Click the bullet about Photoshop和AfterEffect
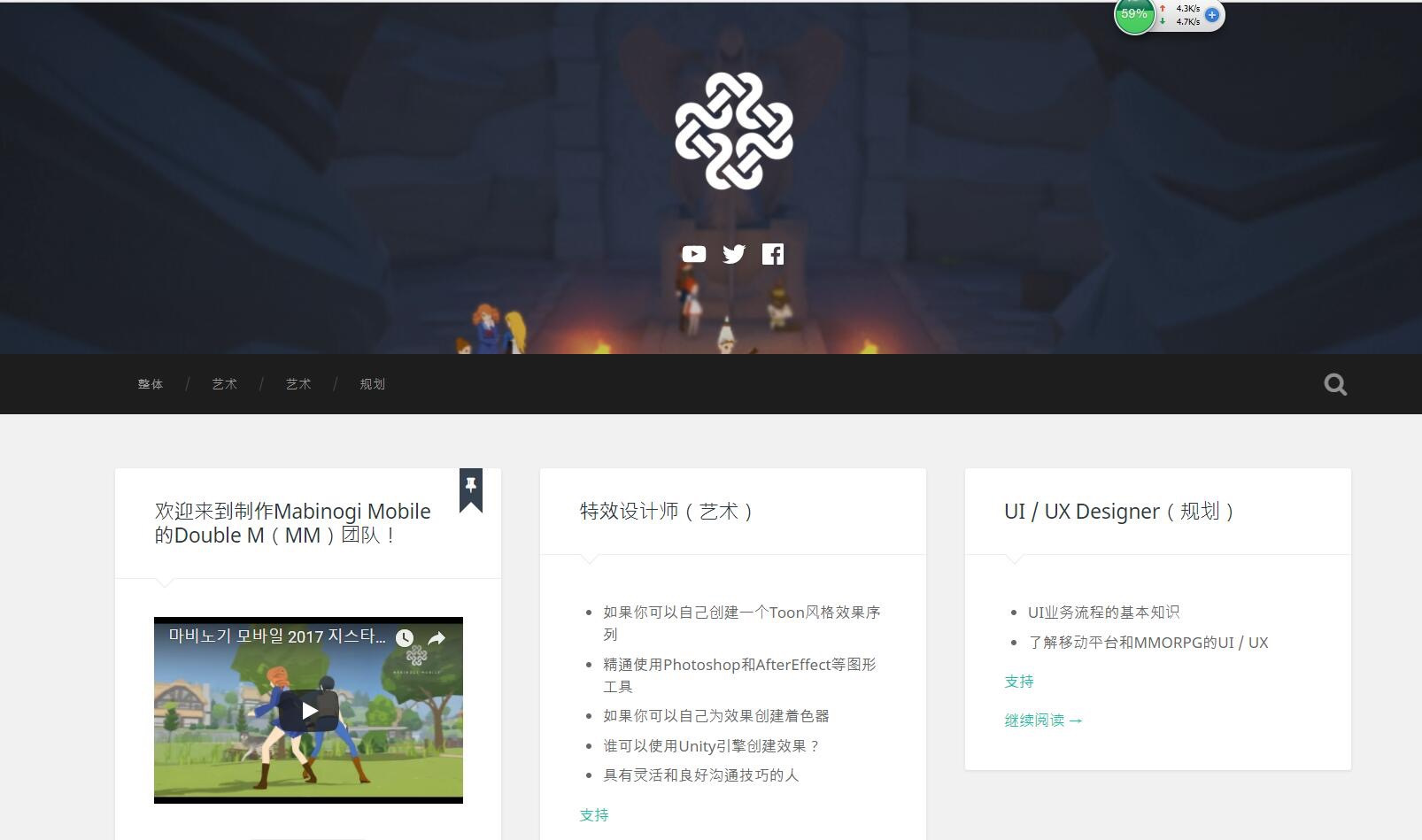This screenshot has width=1422, height=840. coord(740,675)
